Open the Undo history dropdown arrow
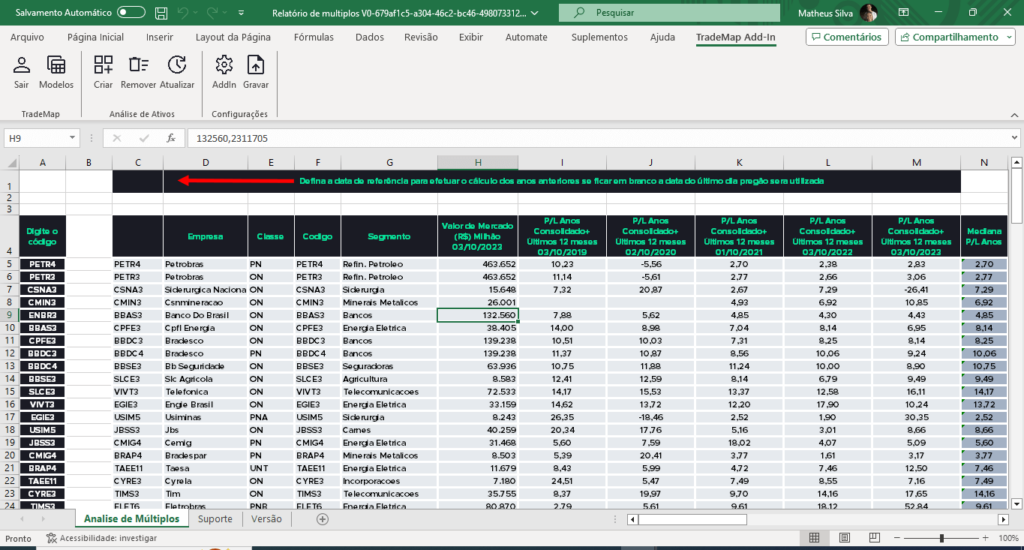The height and width of the screenshot is (550, 1024). click(x=197, y=12)
